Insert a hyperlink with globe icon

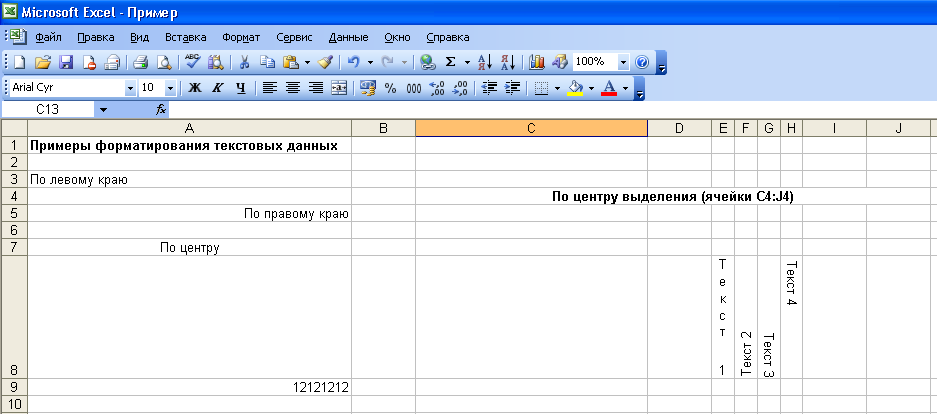tap(427, 62)
